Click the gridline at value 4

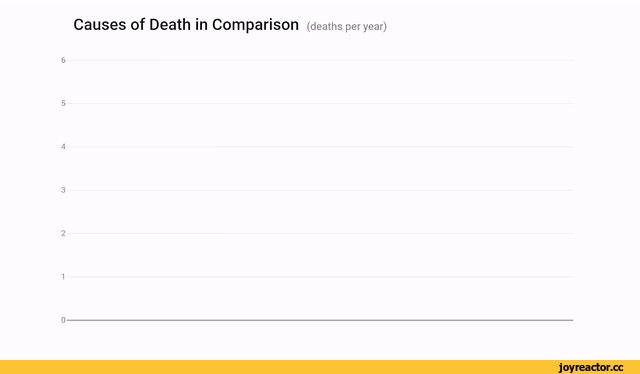click(x=320, y=147)
